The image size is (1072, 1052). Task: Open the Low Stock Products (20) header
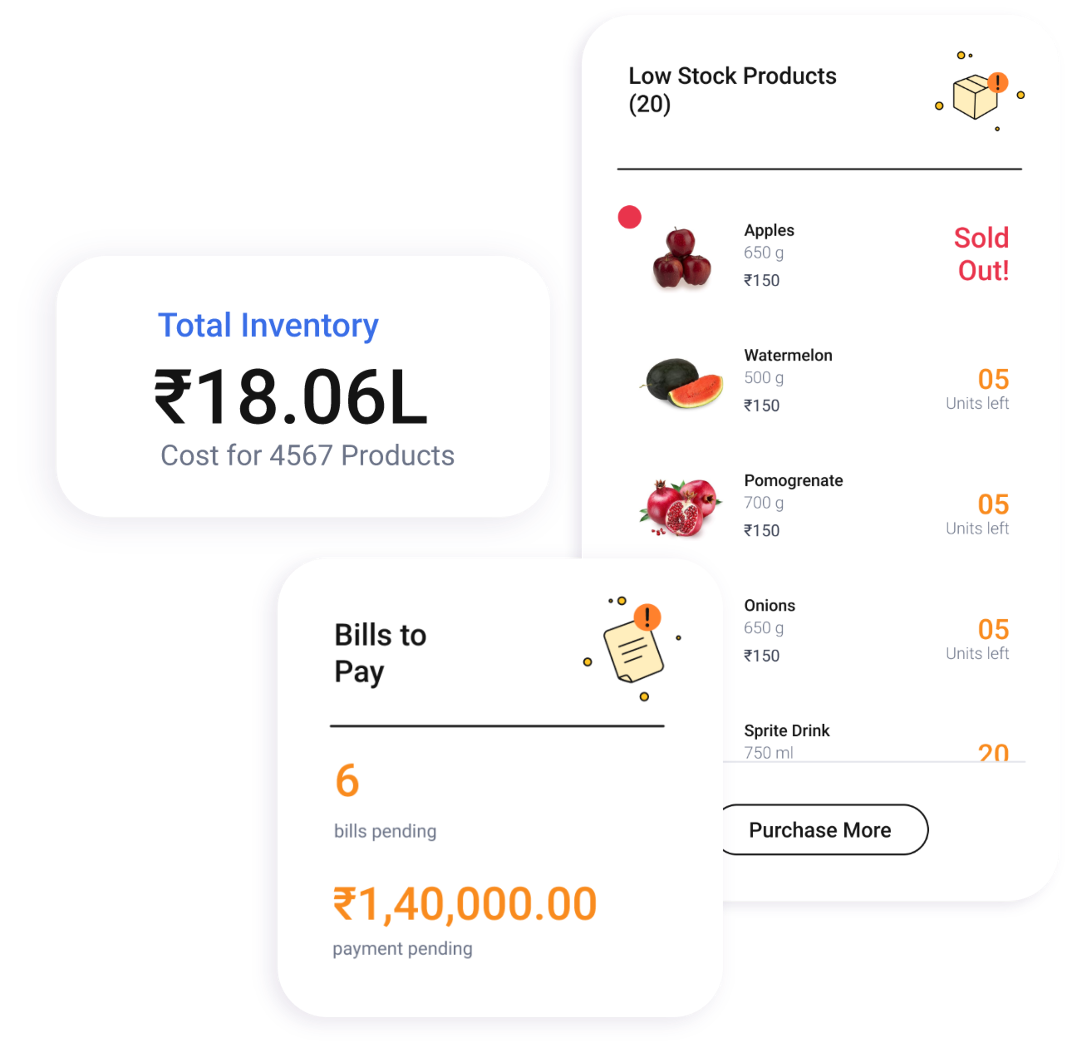pos(732,89)
